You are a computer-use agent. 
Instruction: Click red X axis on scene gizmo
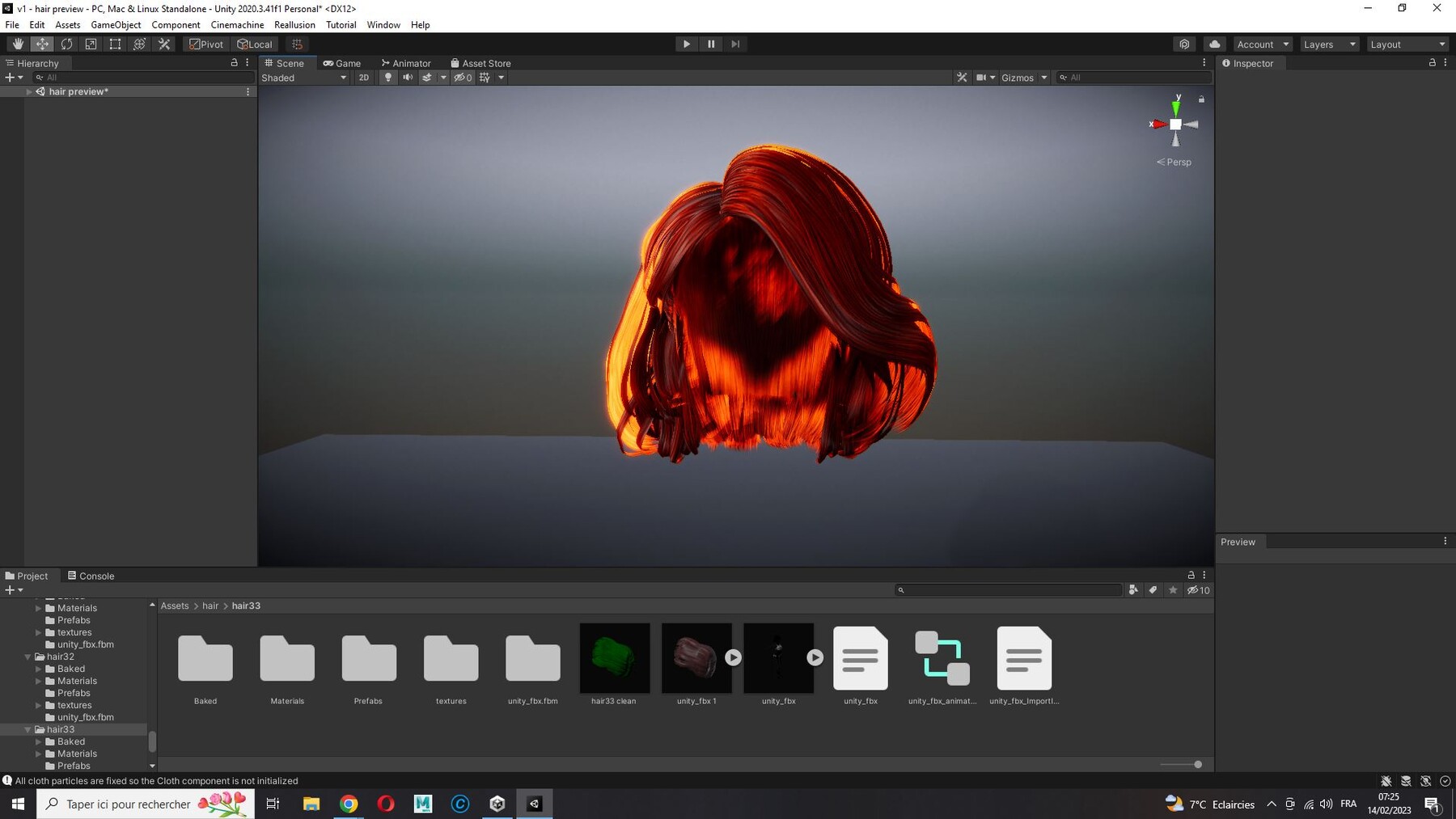point(1158,124)
